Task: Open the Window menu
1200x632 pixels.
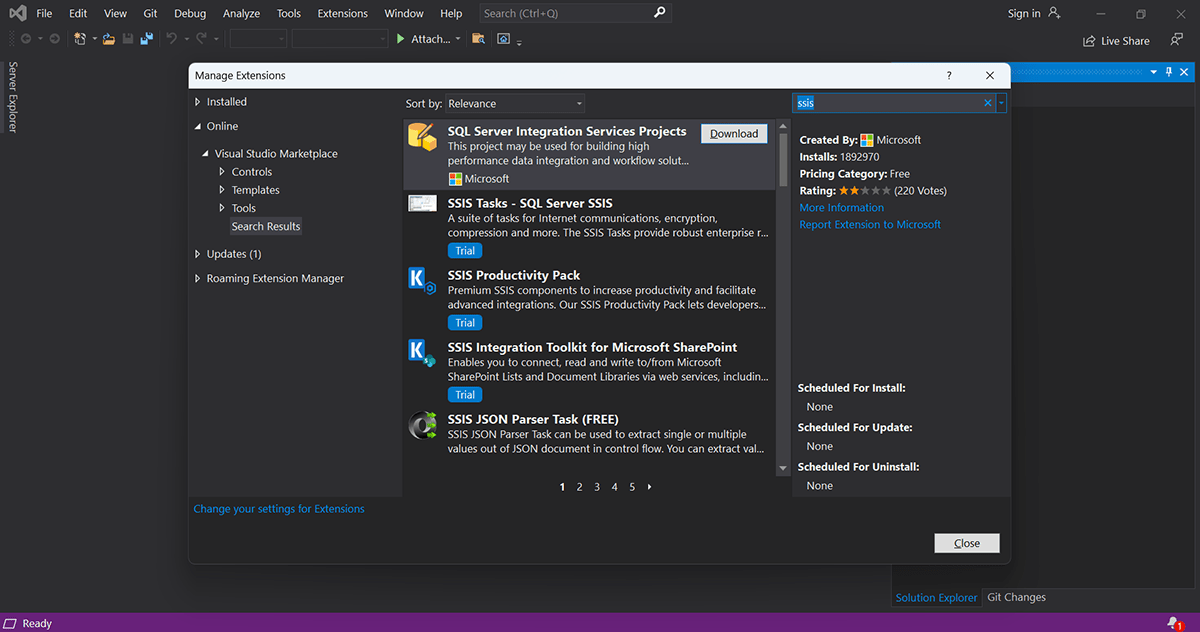Action: tap(404, 14)
